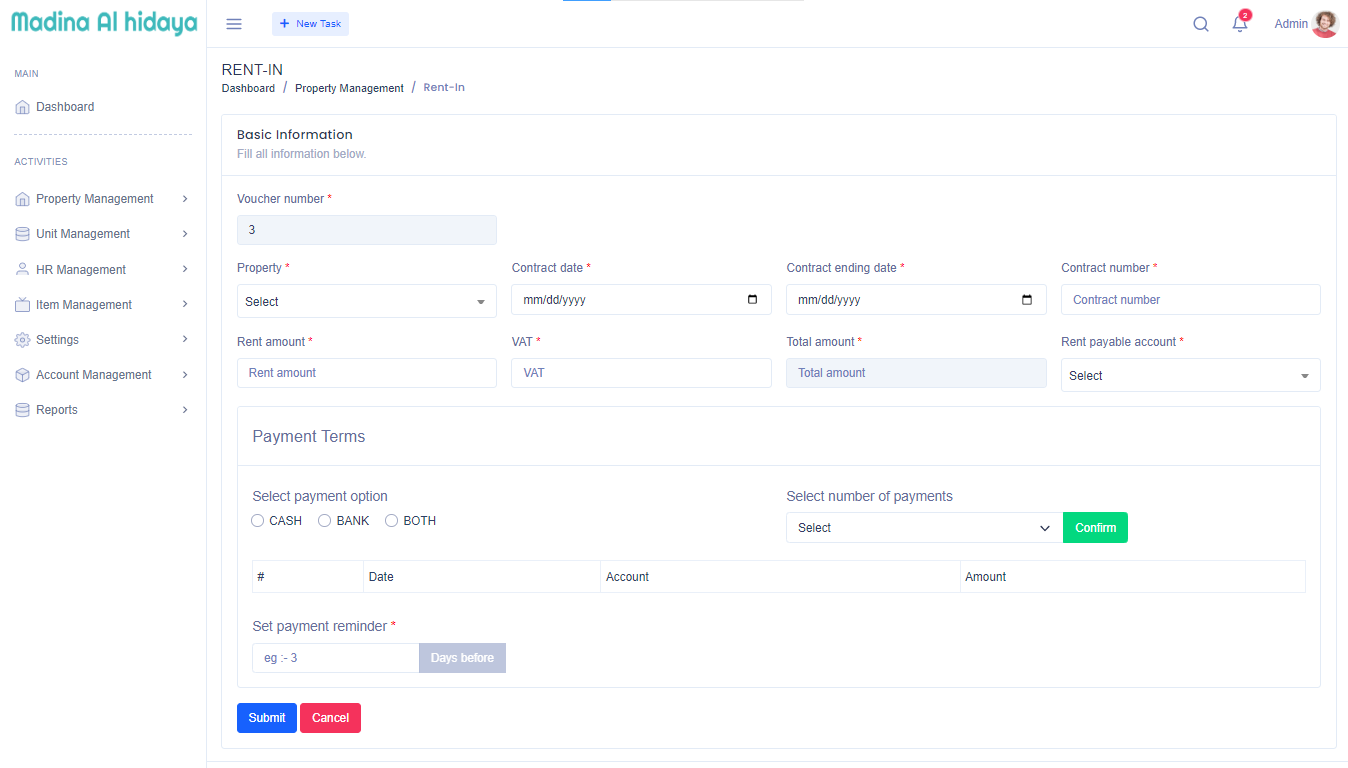Expand the number of payments dropdown
Image resolution: width=1348 pixels, height=768 pixels.
923,528
